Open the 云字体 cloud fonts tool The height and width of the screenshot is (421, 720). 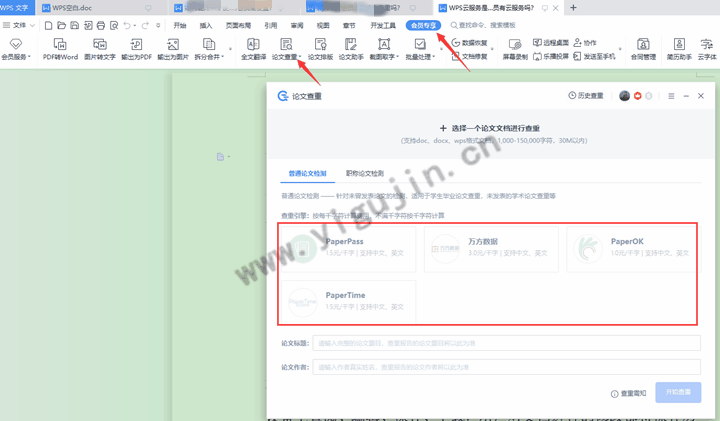707,49
